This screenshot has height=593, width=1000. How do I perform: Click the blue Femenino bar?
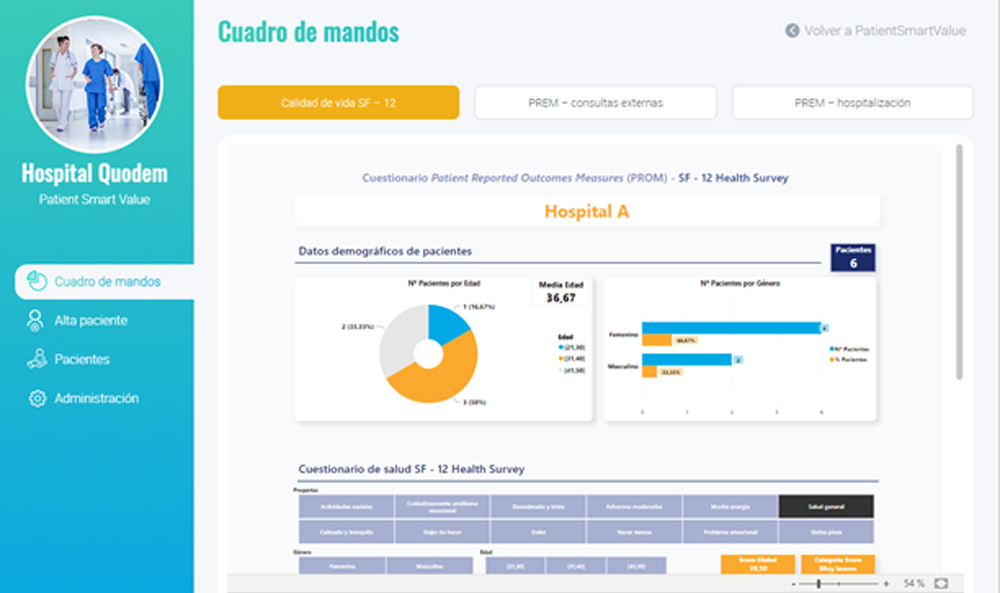(732, 328)
